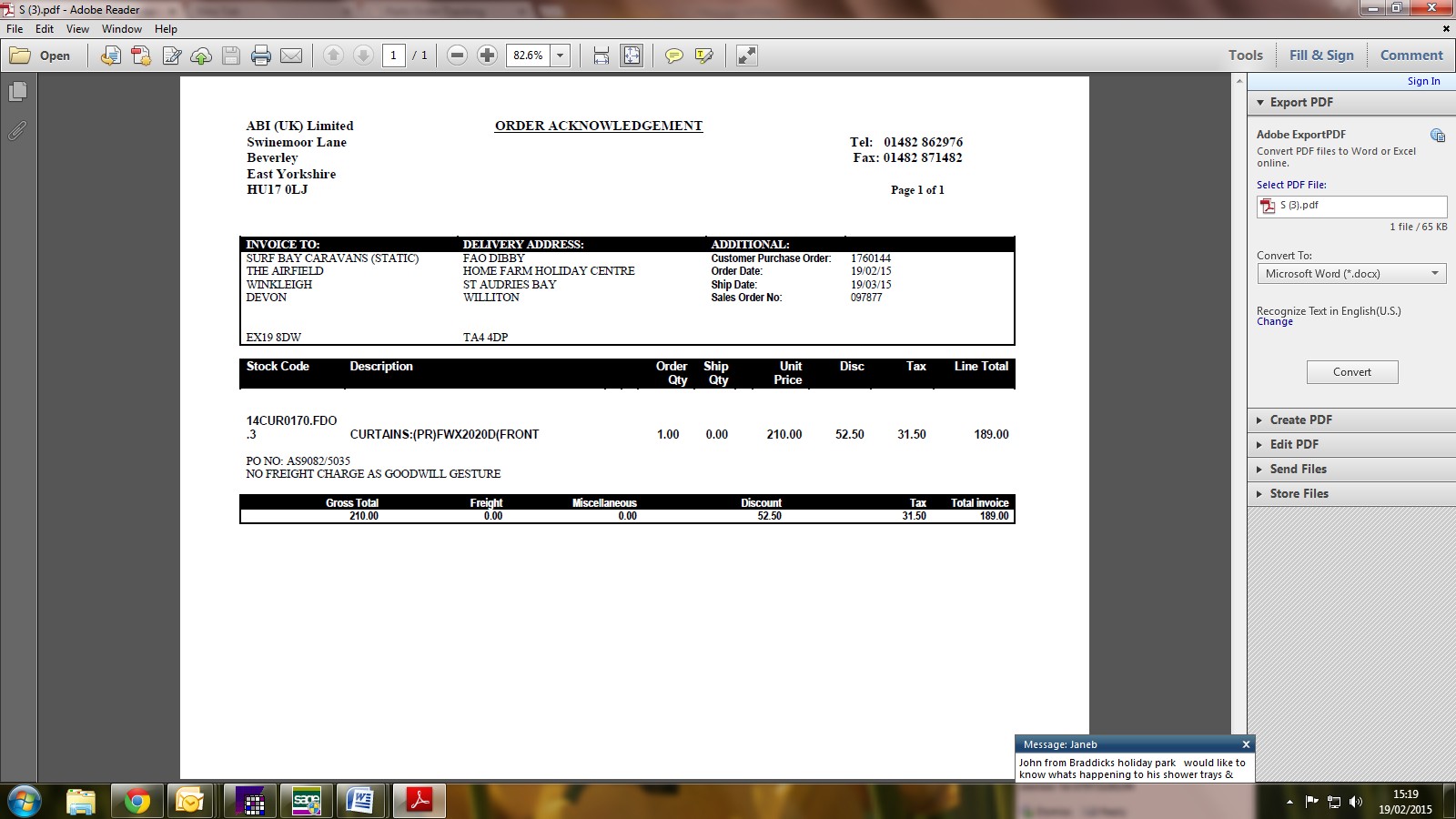Click the Print icon in toolbar
Viewport: 1456px width, 819px height.
(261, 56)
